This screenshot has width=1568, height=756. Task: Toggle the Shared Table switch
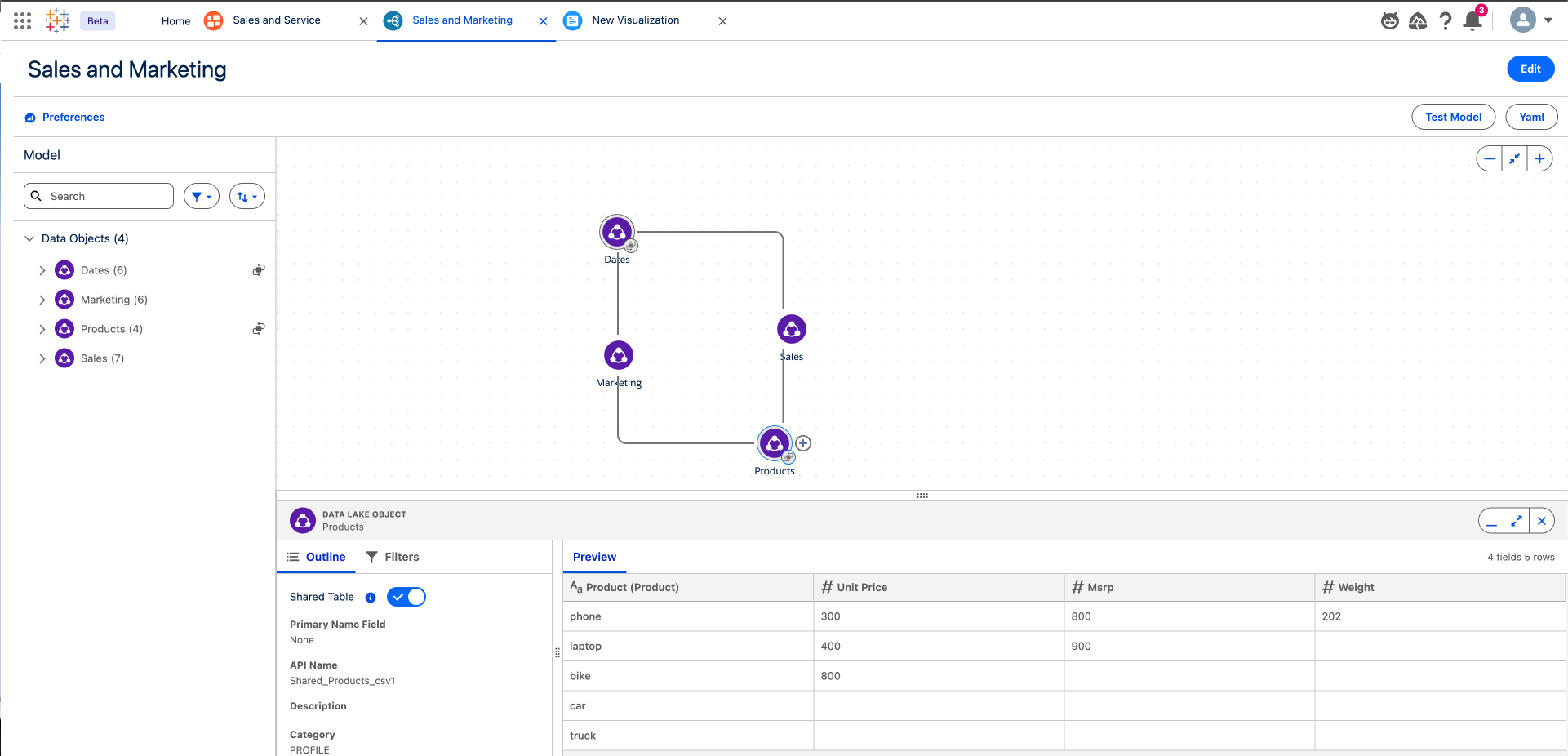[x=406, y=597]
